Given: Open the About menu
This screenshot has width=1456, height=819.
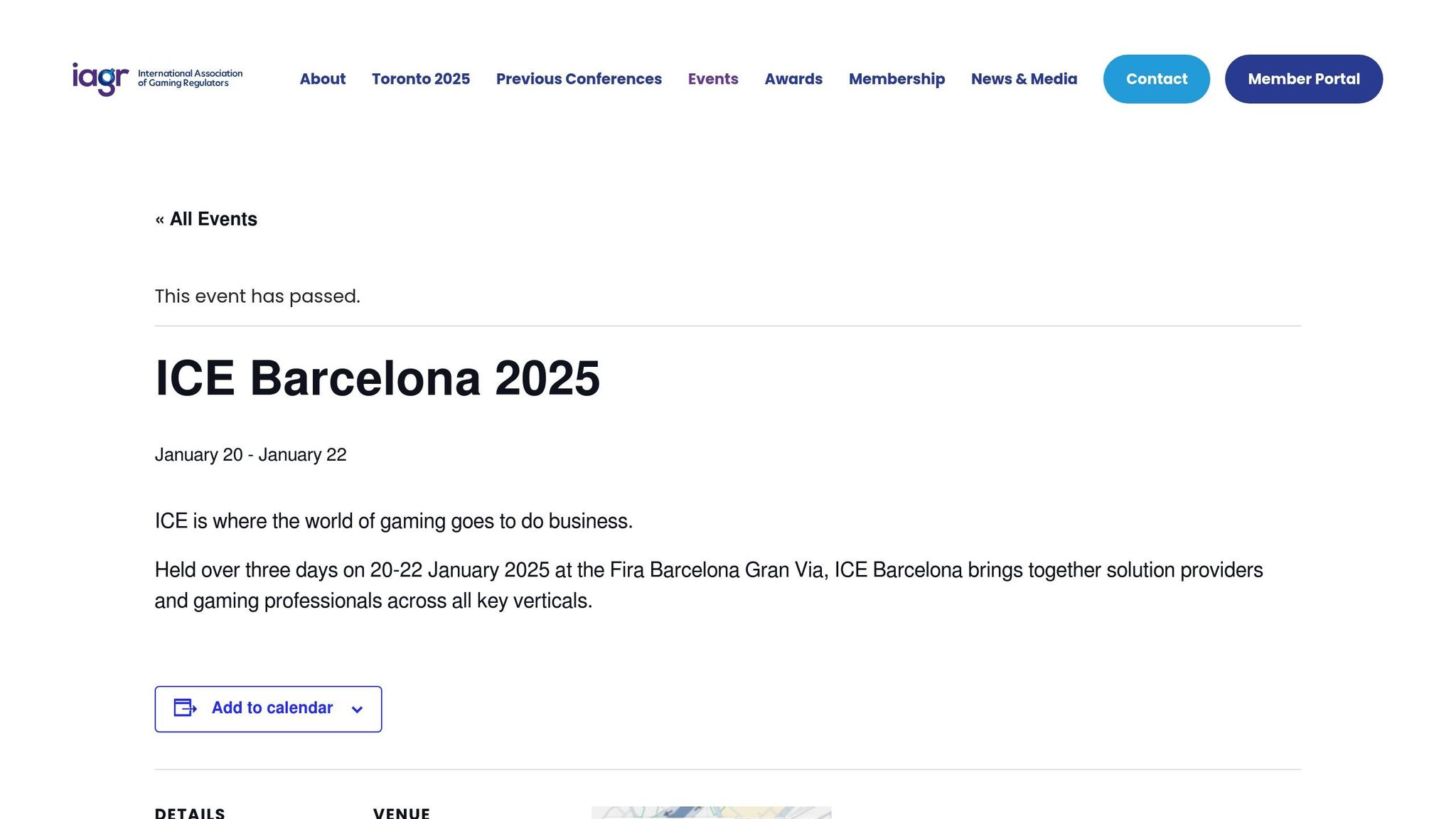Looking at the screenshot, I should pos(322,79).
